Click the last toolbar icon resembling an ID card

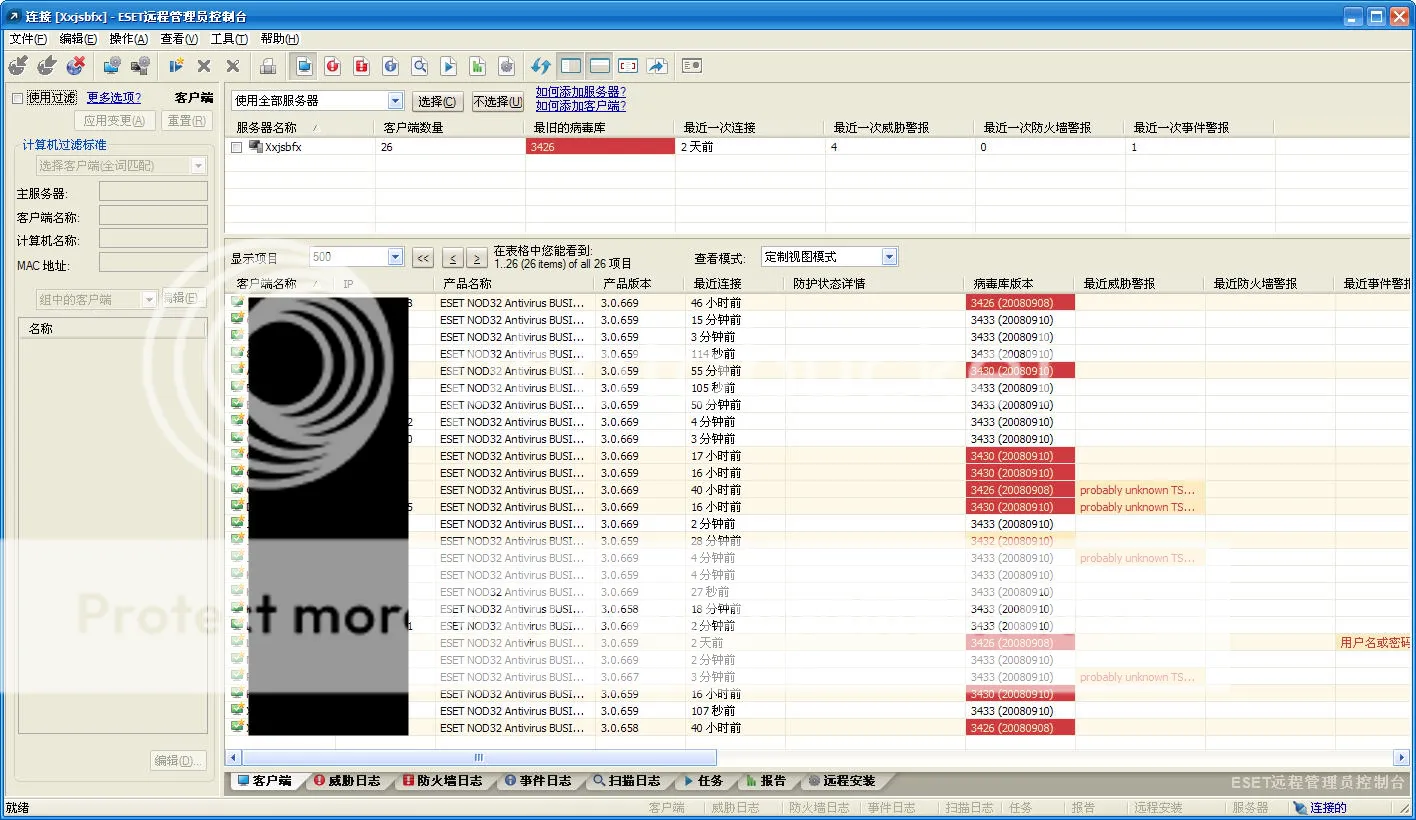coord(692,66)
